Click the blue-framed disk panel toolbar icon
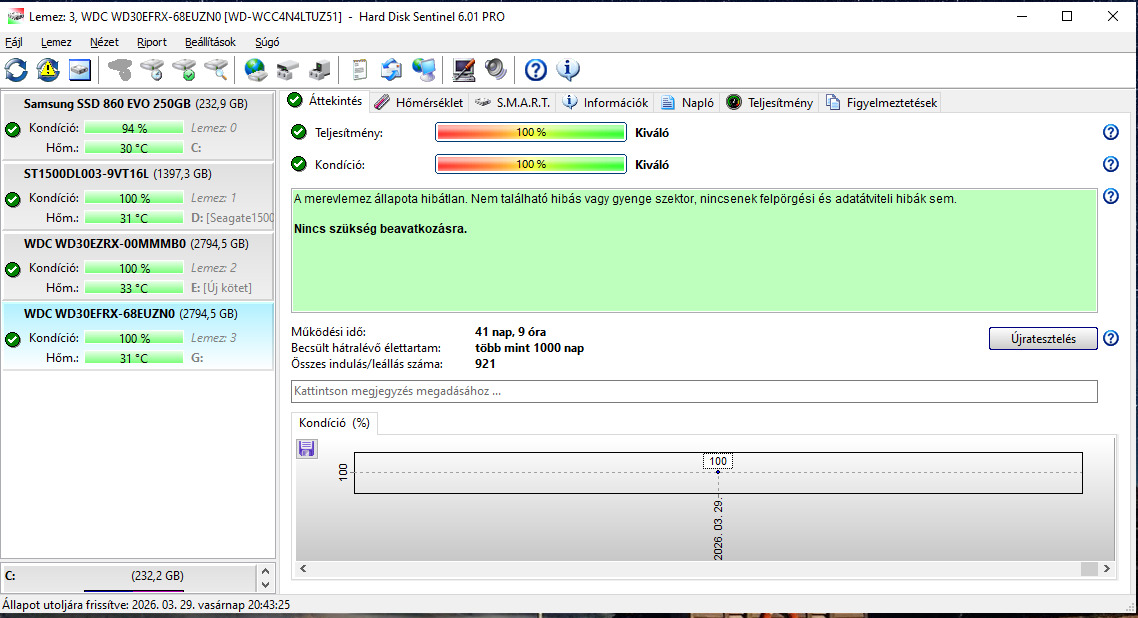Screen dimensions: 1138x618 80,70
